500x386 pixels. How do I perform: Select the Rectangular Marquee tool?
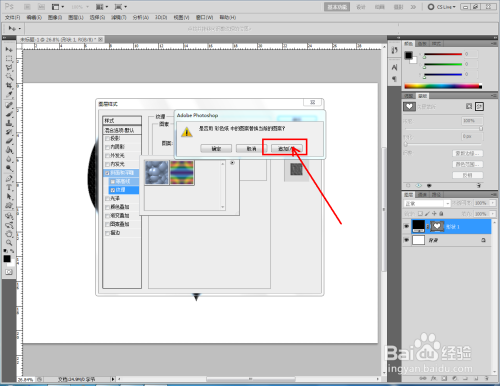[x=9, y=59]
